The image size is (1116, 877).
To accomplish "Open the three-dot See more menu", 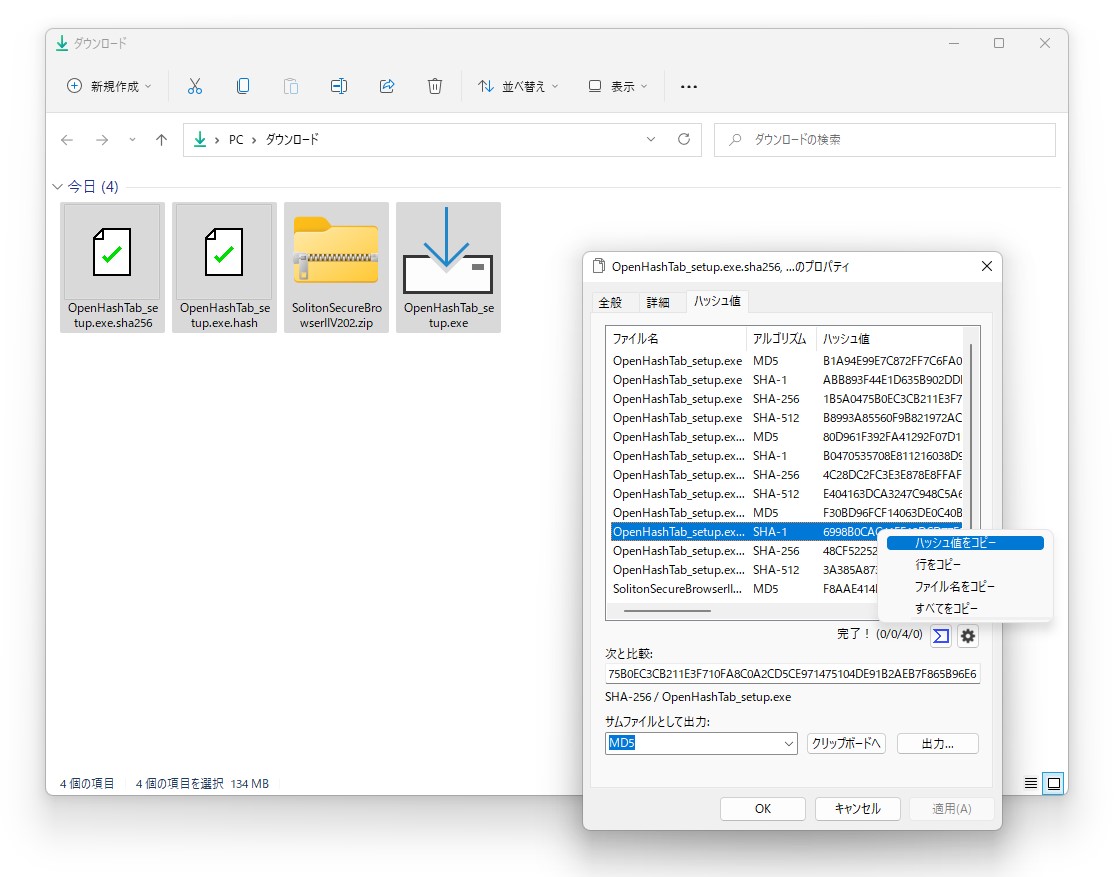I will click(688, 86).
